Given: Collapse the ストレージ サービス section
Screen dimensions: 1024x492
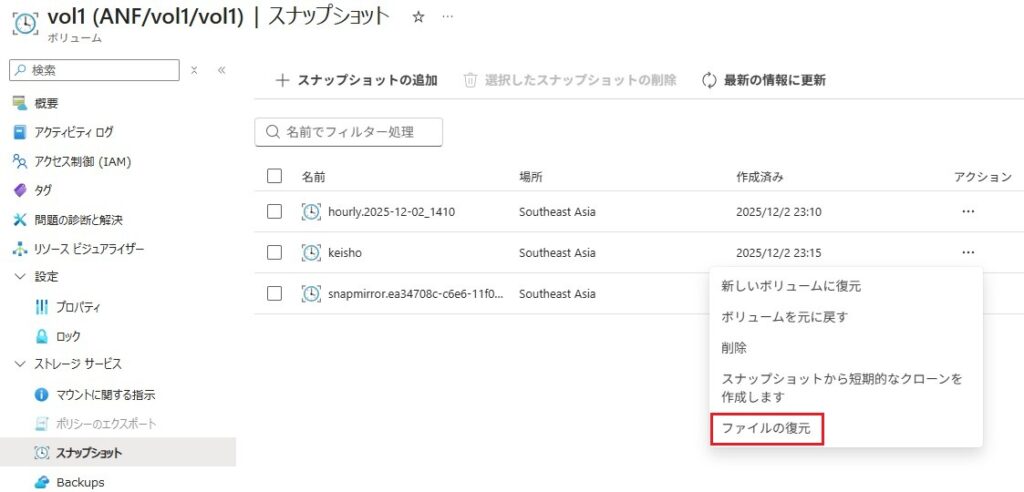Looking at the screenshot, I should [19, 364].
